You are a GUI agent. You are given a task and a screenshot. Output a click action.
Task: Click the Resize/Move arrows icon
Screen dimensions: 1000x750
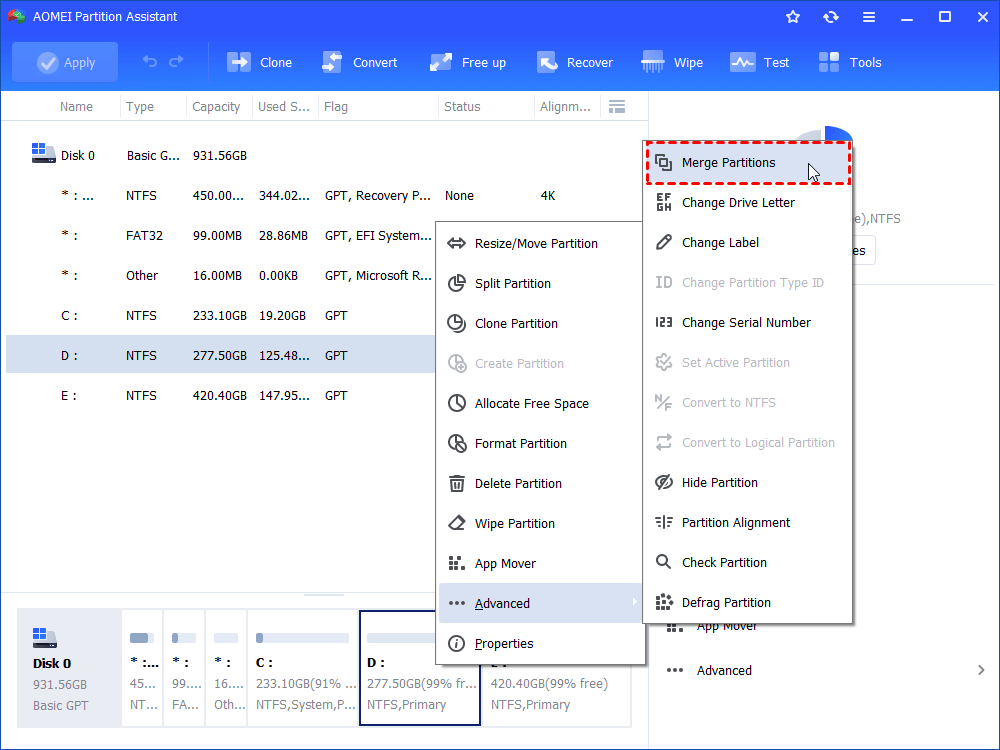click(456, 244)
